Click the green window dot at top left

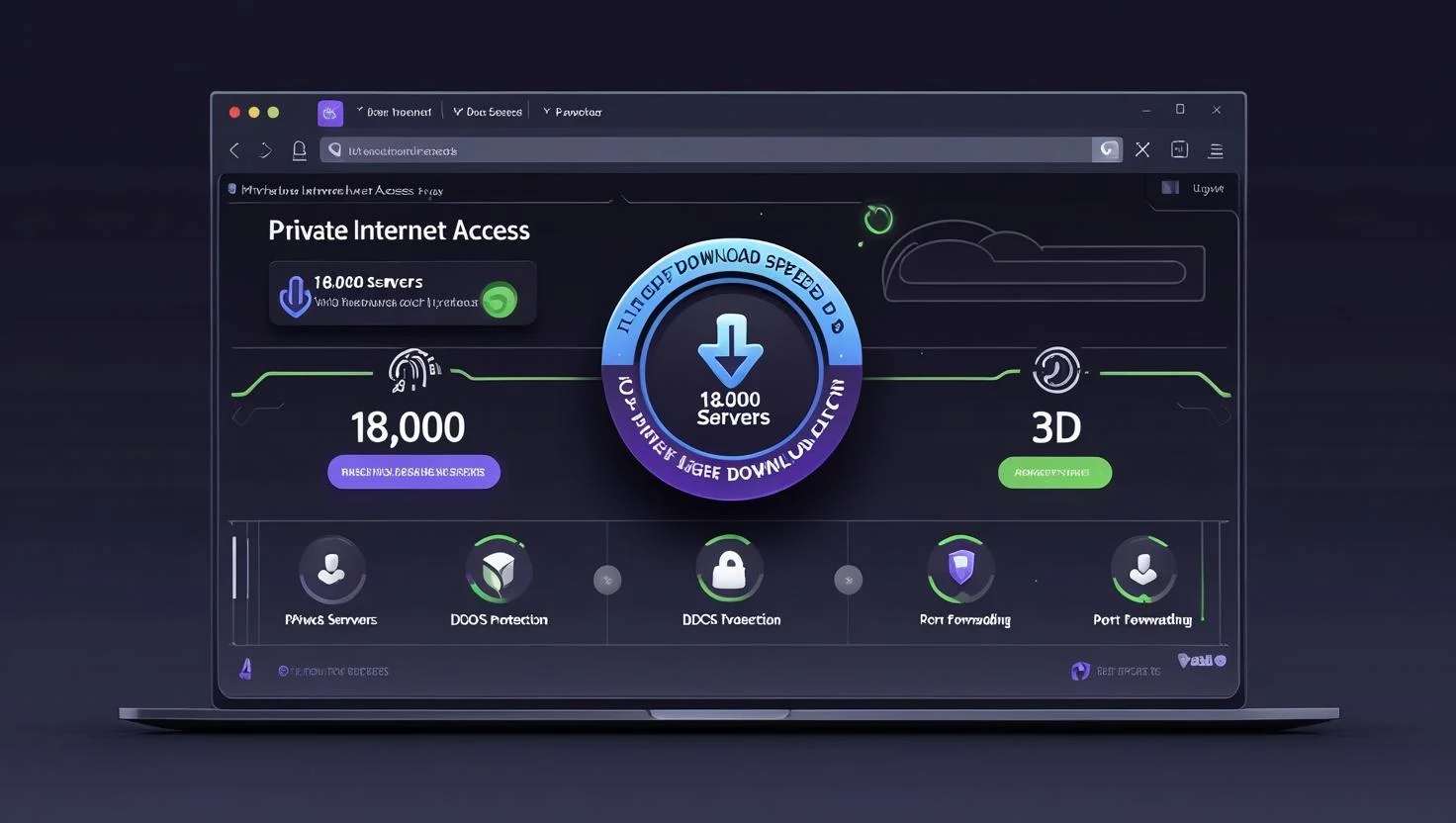pos(273,113)
